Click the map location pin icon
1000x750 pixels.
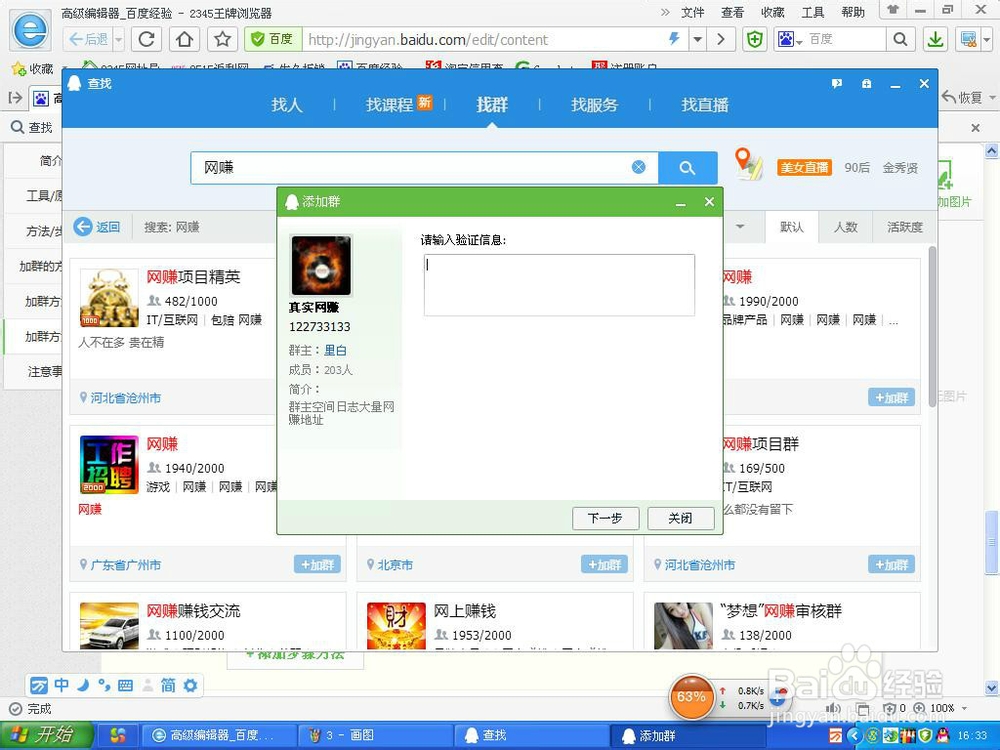[748, 163]
